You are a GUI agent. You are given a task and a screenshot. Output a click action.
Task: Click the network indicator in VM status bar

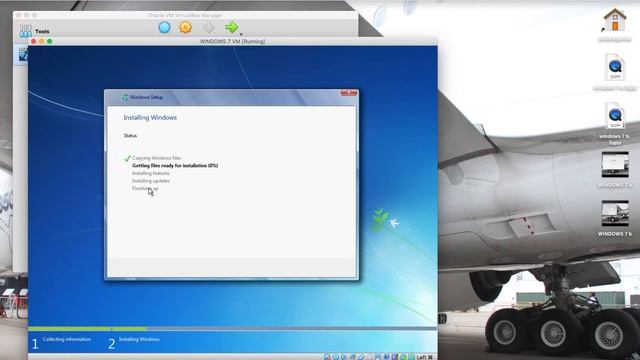tap(353, 357)
